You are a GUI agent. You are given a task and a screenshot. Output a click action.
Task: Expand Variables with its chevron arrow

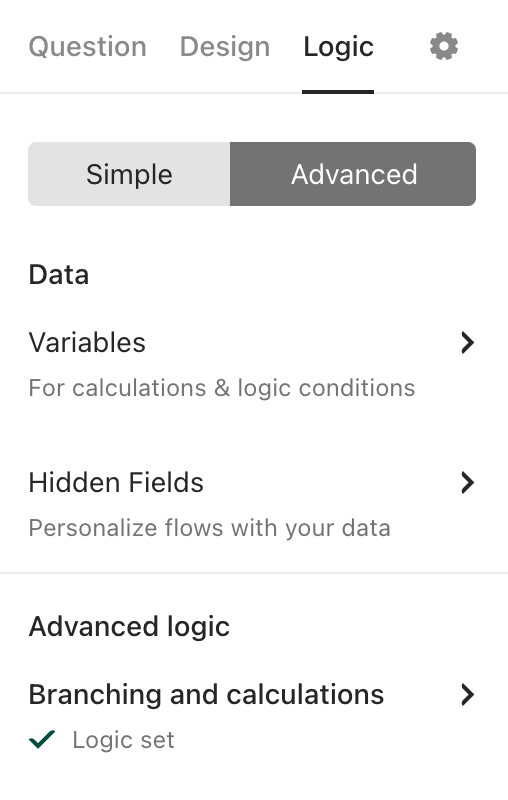coord(467,342)
